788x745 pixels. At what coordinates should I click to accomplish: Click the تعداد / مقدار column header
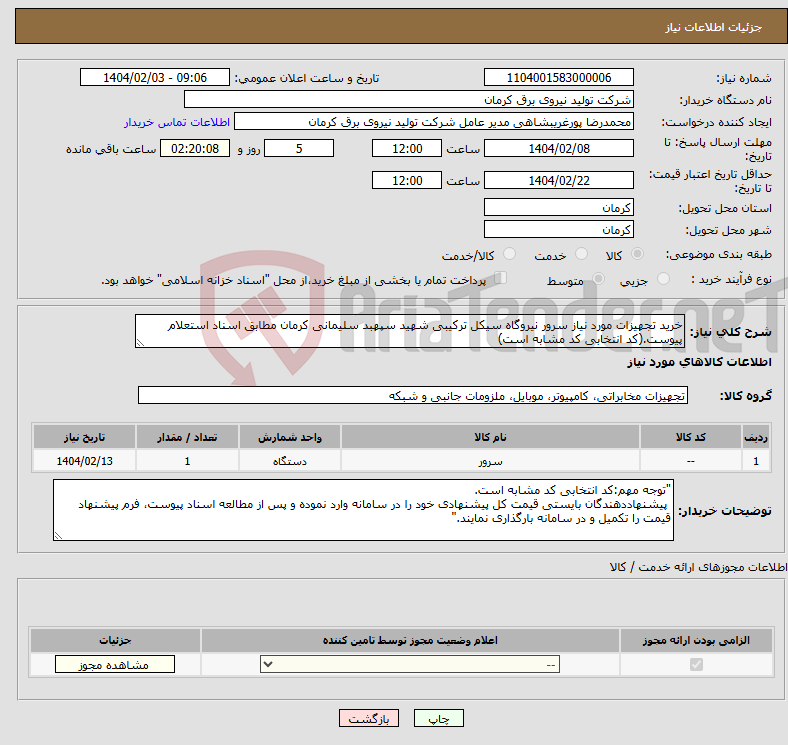pos(187,437)
